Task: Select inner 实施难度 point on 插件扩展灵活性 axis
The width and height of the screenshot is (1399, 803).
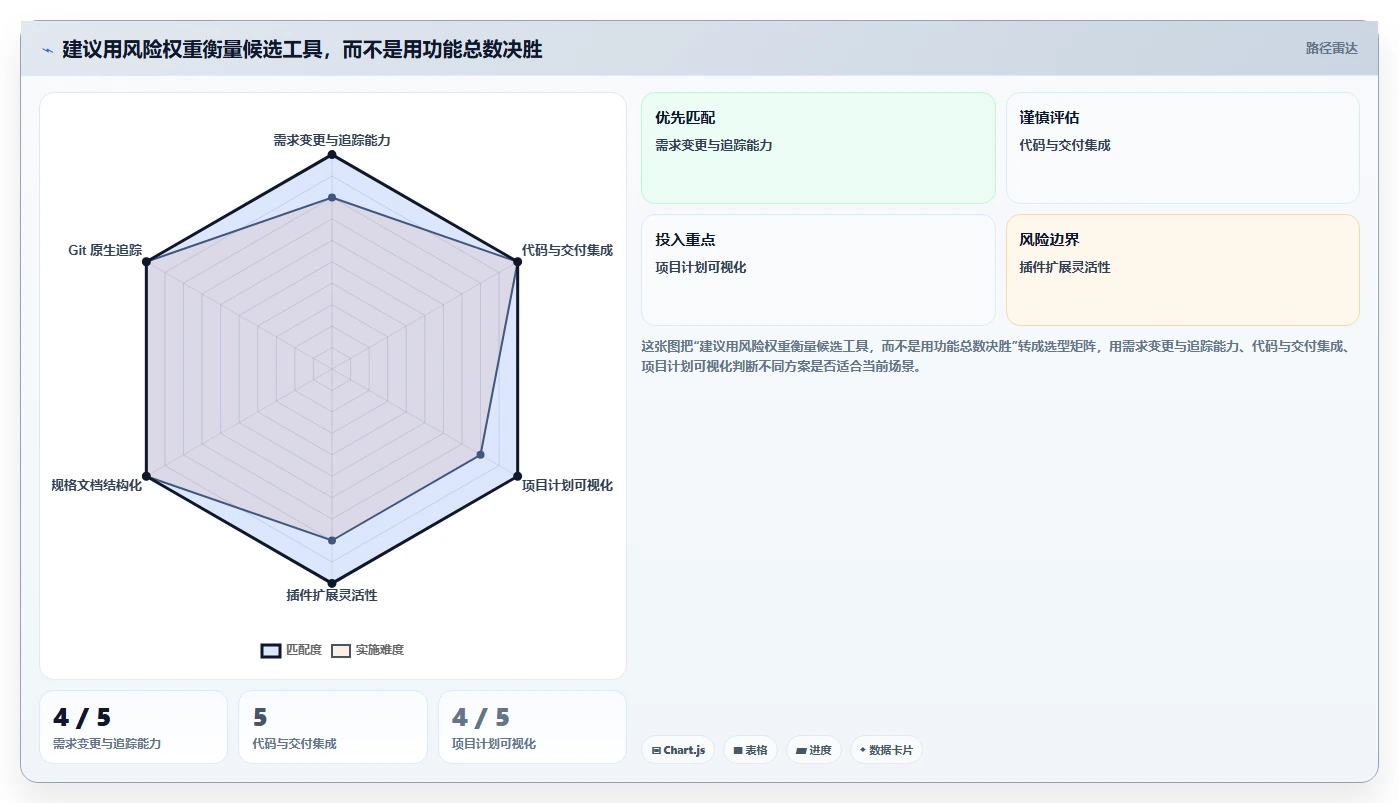Action: 332,540
